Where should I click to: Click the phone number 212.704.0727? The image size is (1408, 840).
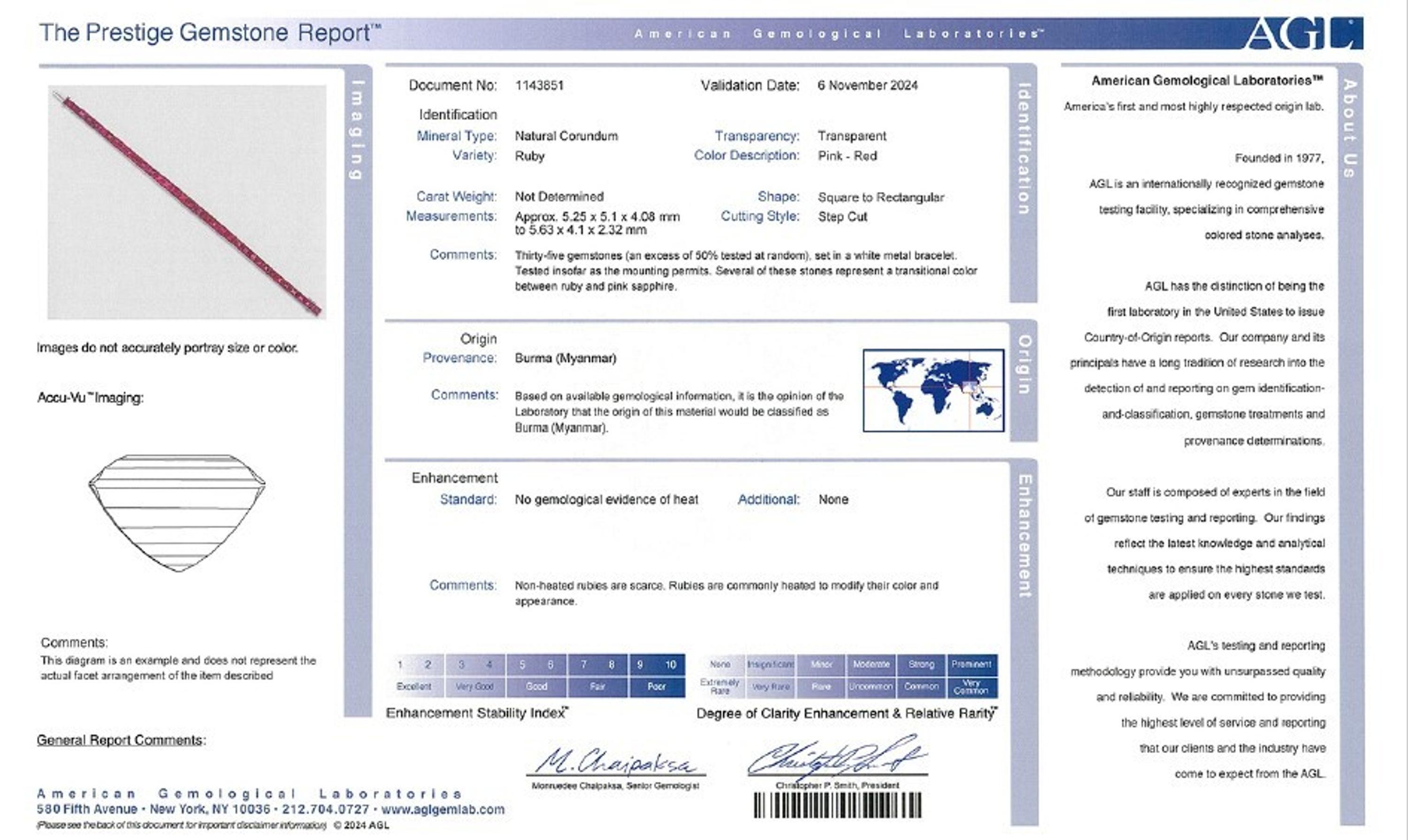tap(326, 809)
